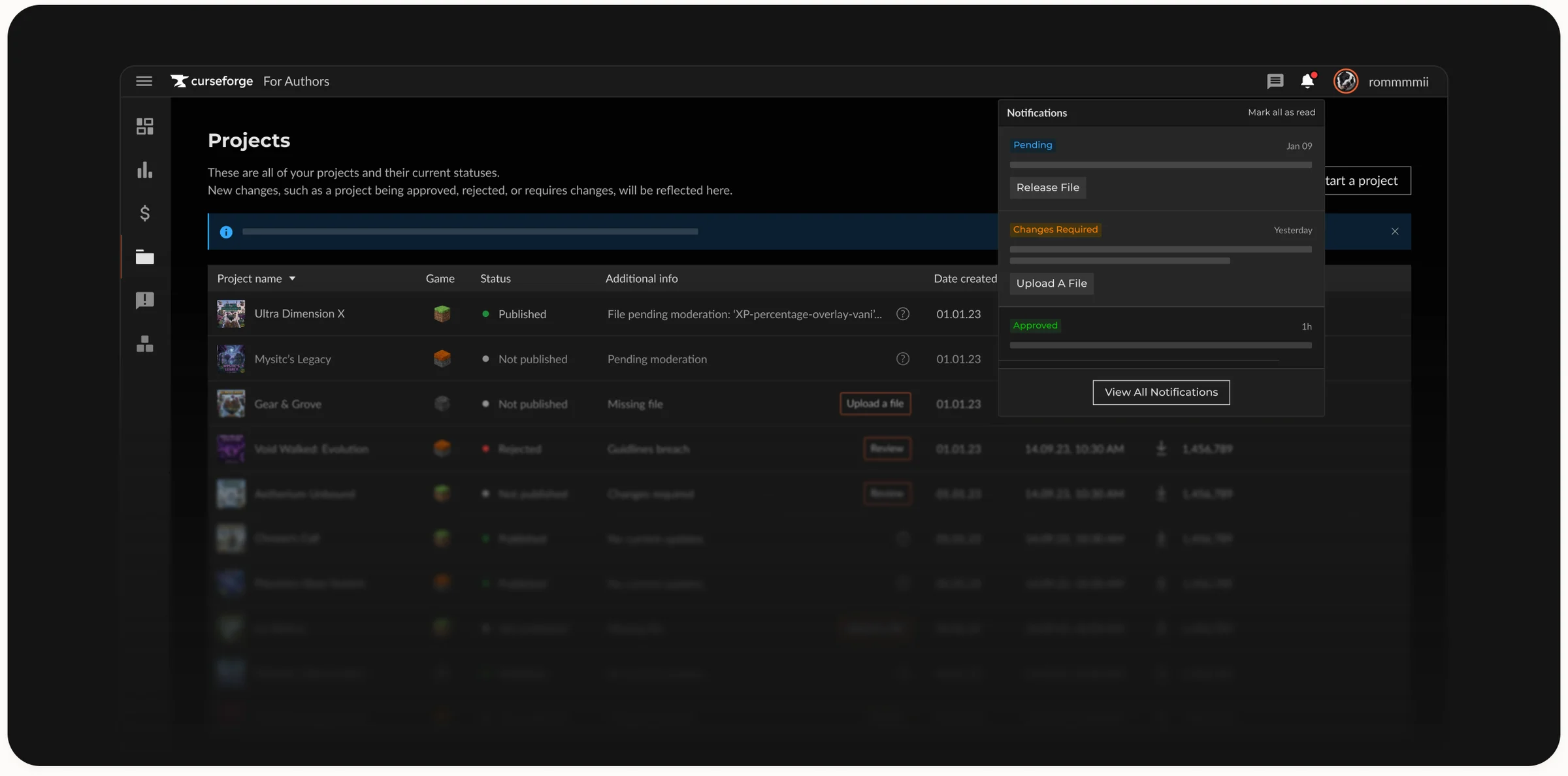Open the Dashboard sidebar icon
Screen dimensions: 1568x776
coord(144,126)
